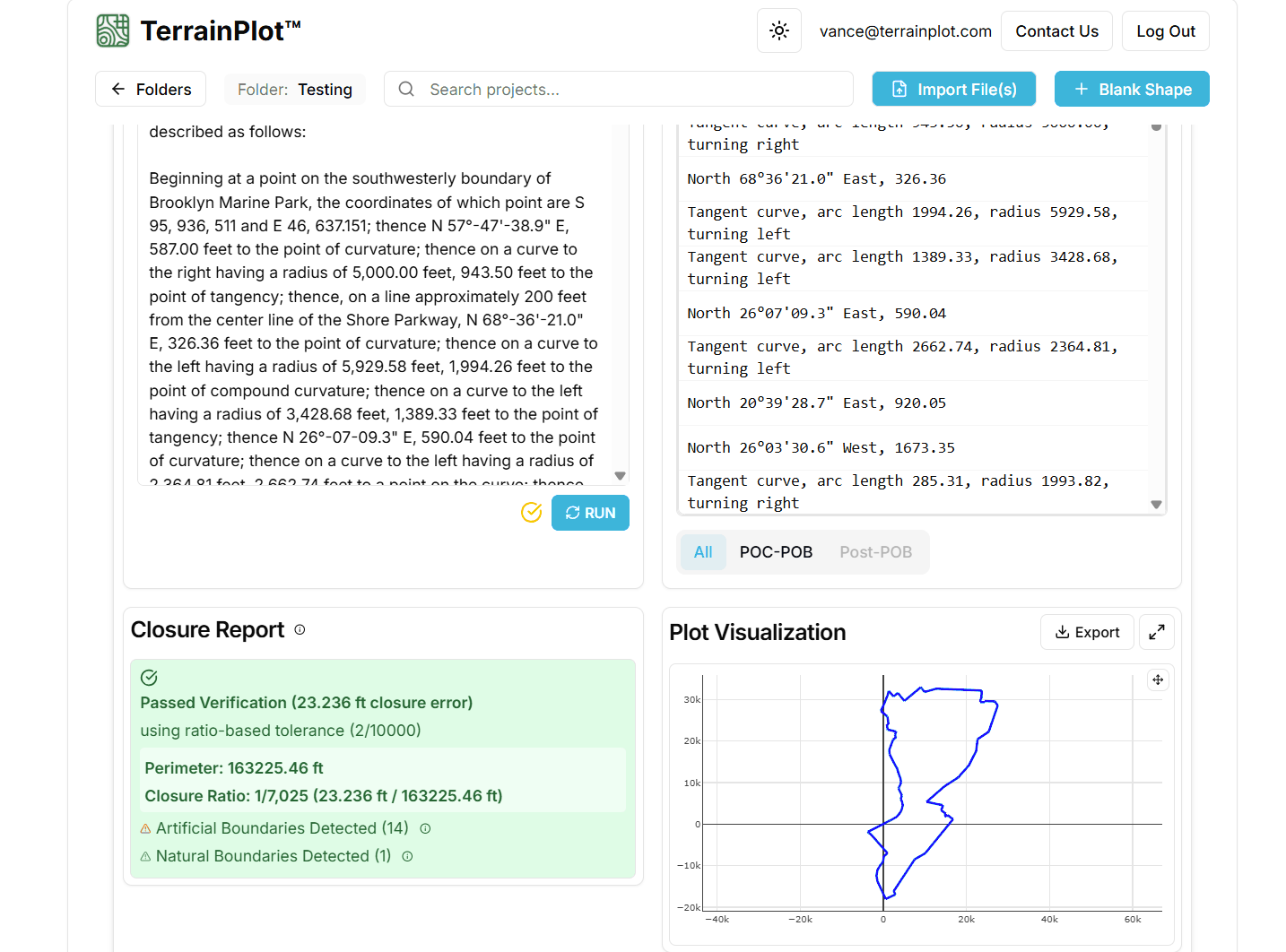Switch to the POC-POB filter

776,552
